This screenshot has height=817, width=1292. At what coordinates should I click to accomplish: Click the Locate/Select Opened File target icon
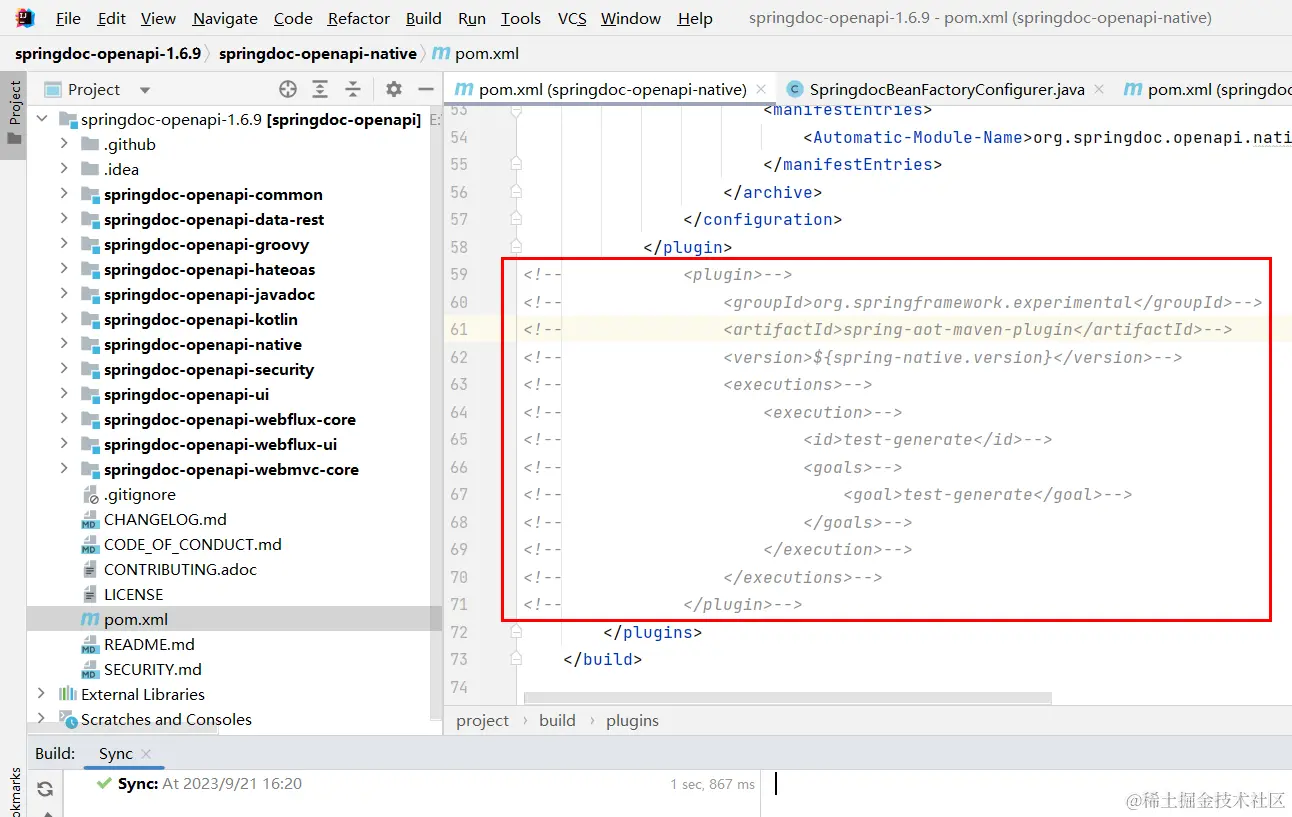(x=288, y=89)
